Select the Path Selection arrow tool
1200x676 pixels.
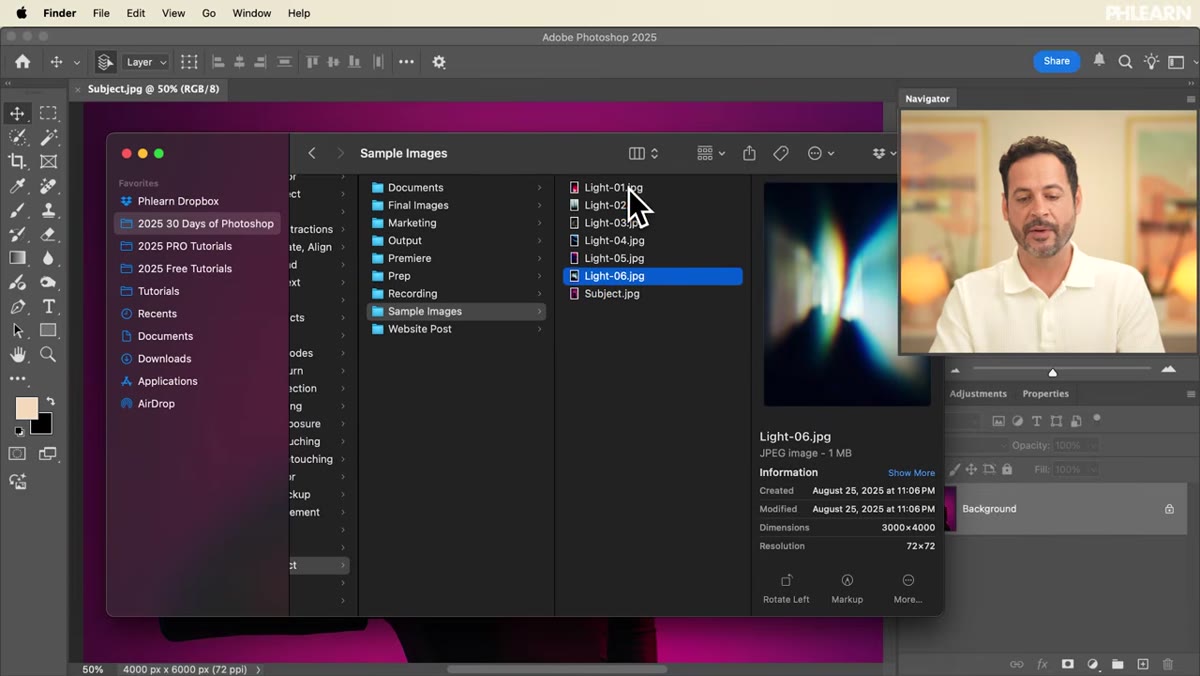pyautogui.click(x=17, y=330)
